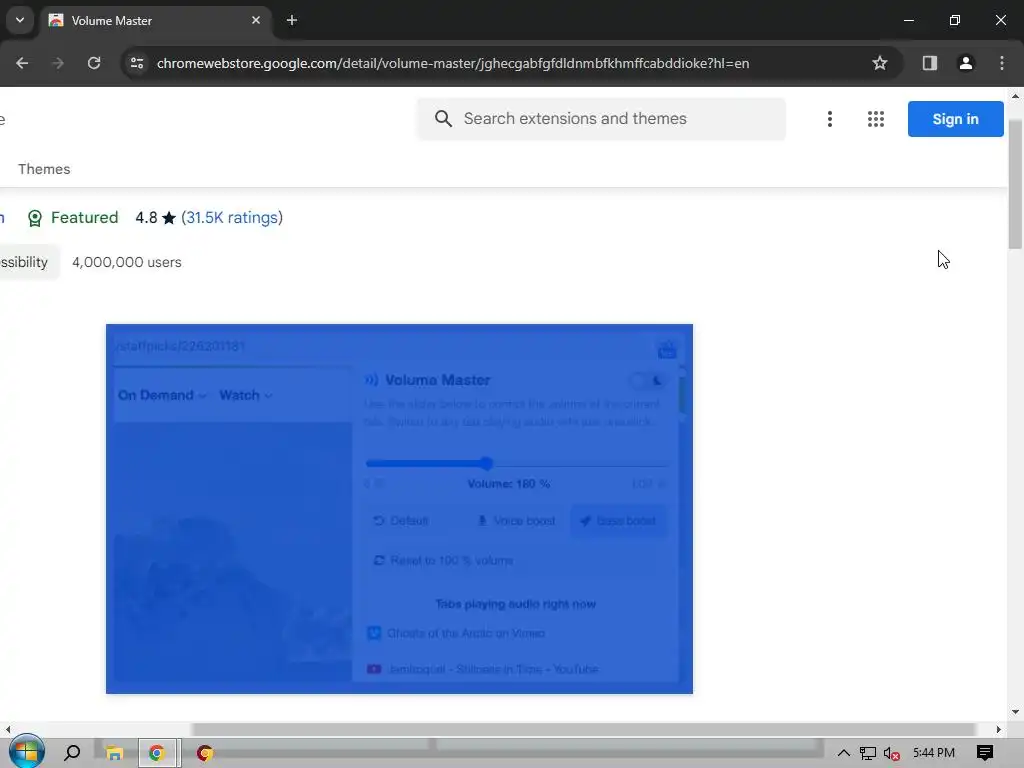
Task: Click the scroll right arrow
Action: 999,729
